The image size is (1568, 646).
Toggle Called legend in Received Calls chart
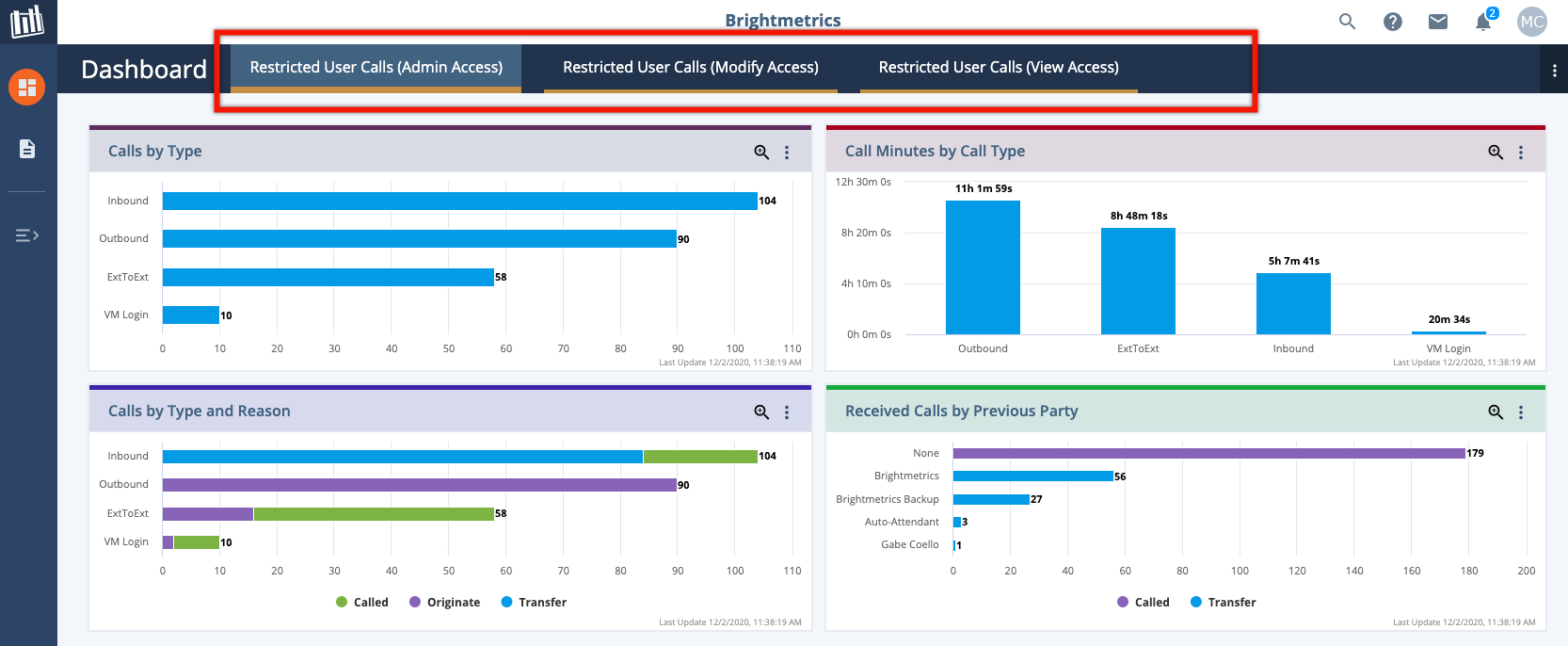pyautogui.click(x=1144, y=603)
